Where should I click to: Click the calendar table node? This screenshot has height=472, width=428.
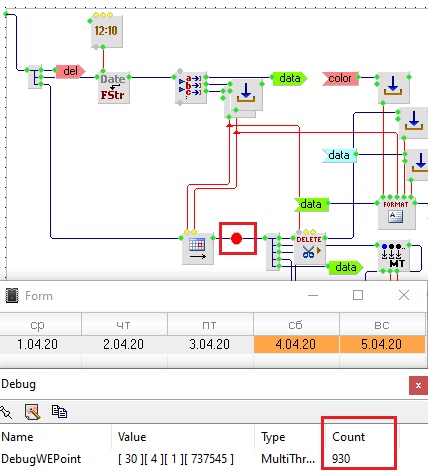198,249
